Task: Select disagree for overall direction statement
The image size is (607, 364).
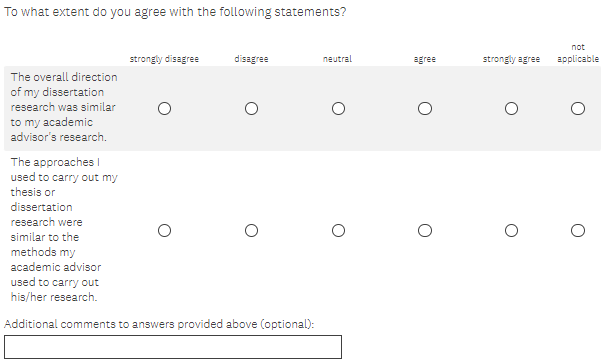Action: (x=251, y=108)
